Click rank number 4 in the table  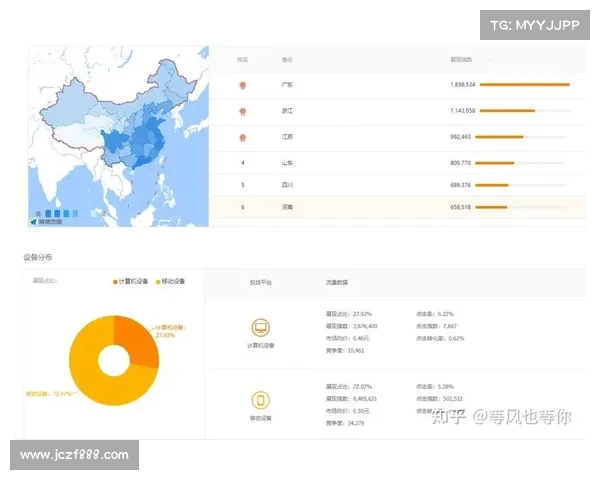[243, 163]
